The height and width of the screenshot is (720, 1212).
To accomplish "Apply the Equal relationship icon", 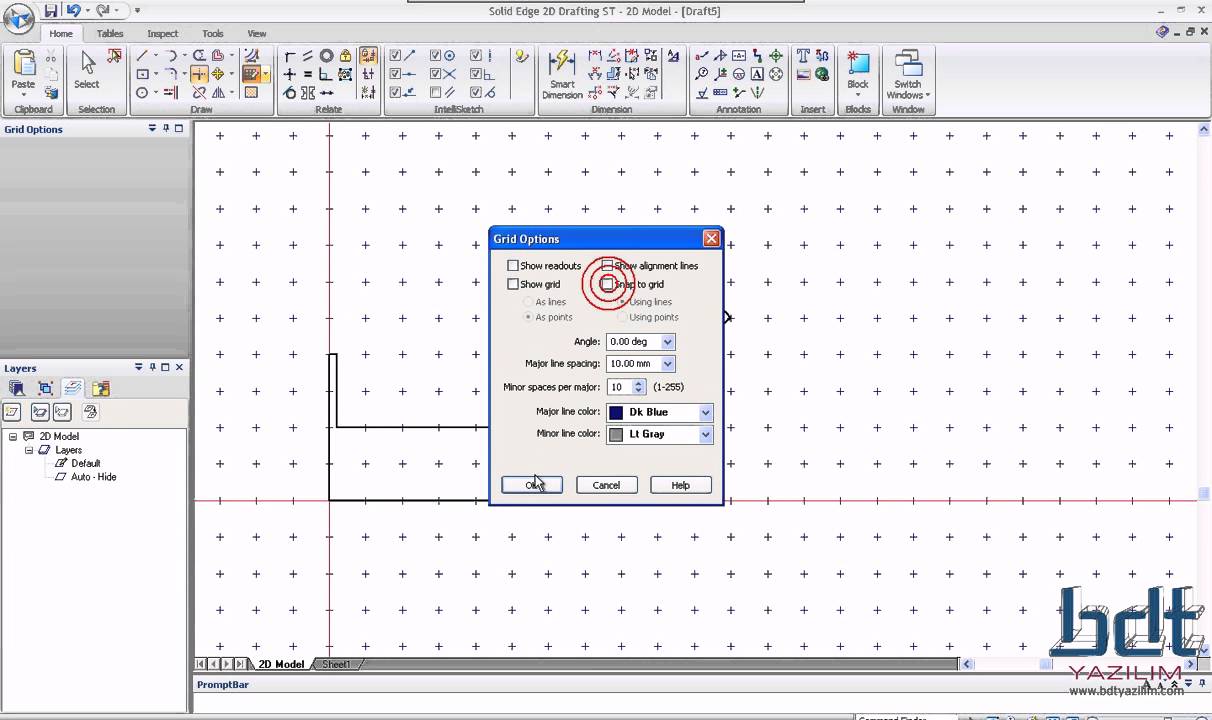I will pyautogui.click(x=308, y=74).
